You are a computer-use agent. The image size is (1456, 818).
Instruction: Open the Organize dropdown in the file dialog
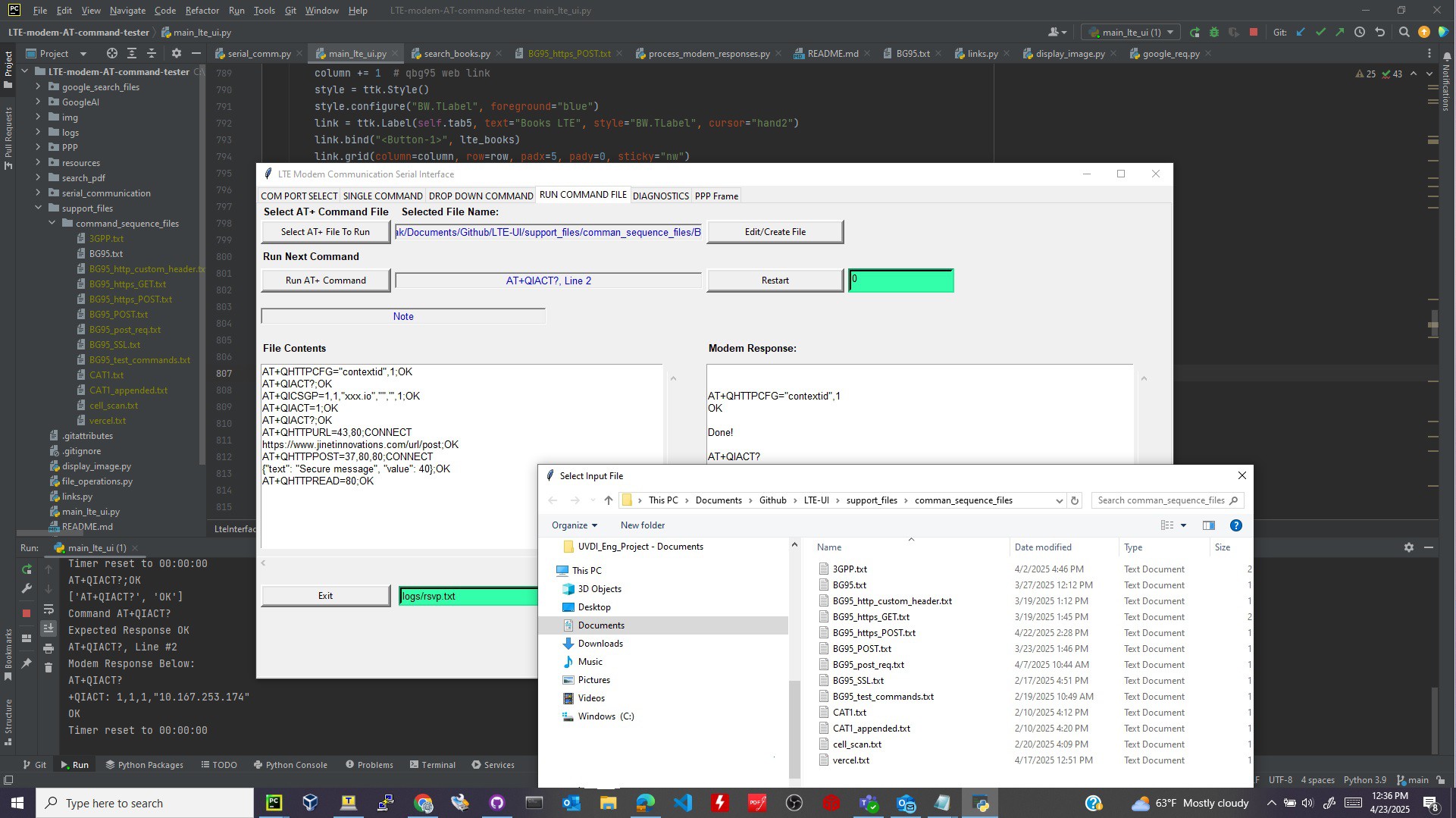(574, 525)
